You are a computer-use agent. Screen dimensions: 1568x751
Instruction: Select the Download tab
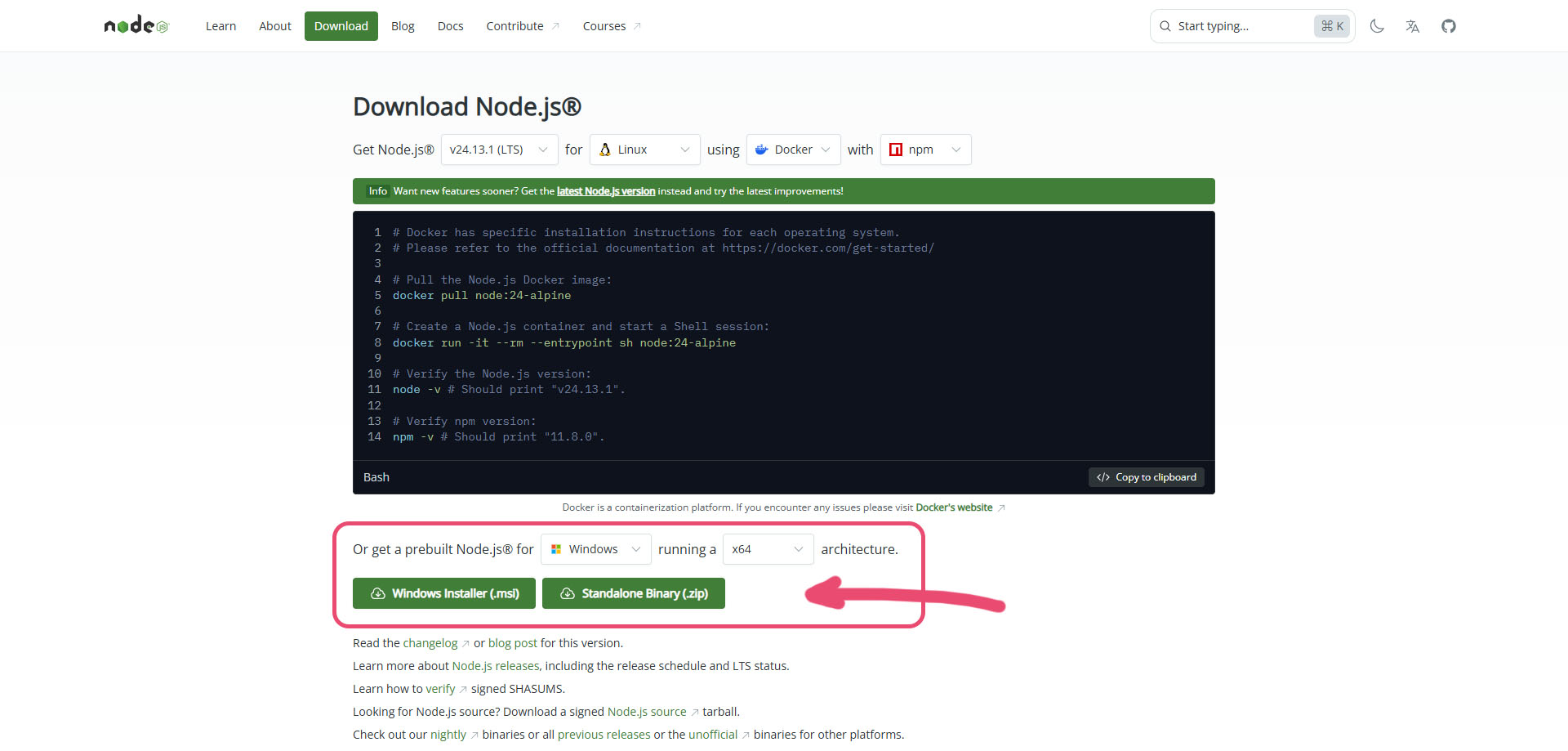coord(341,26)
